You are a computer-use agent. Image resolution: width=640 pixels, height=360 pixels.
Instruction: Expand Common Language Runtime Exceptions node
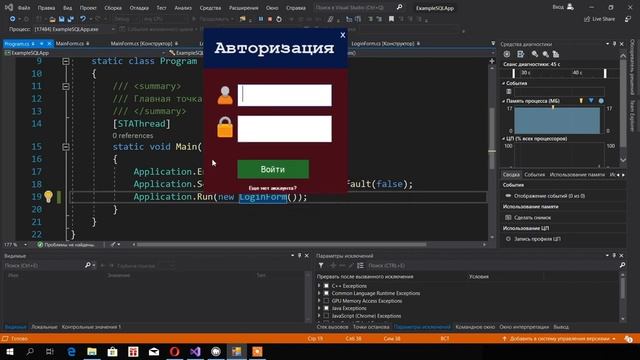319,293
